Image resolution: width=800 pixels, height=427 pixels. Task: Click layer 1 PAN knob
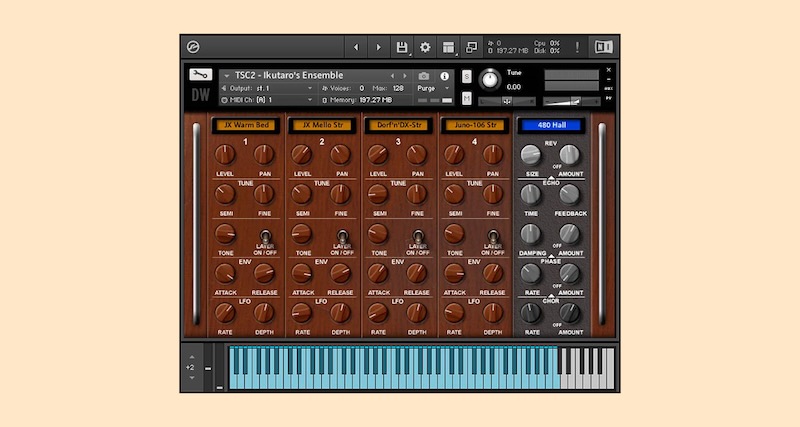[x=264, y=155]
